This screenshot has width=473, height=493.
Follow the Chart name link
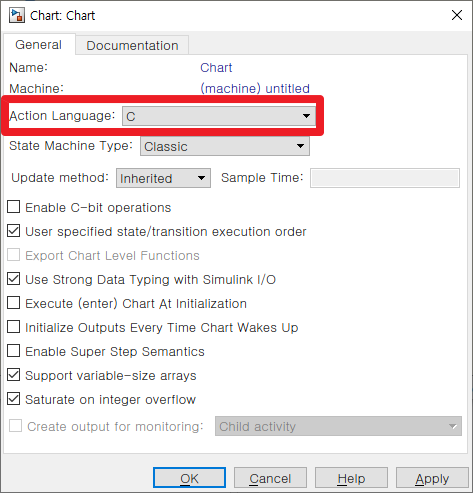click(216, 68)
